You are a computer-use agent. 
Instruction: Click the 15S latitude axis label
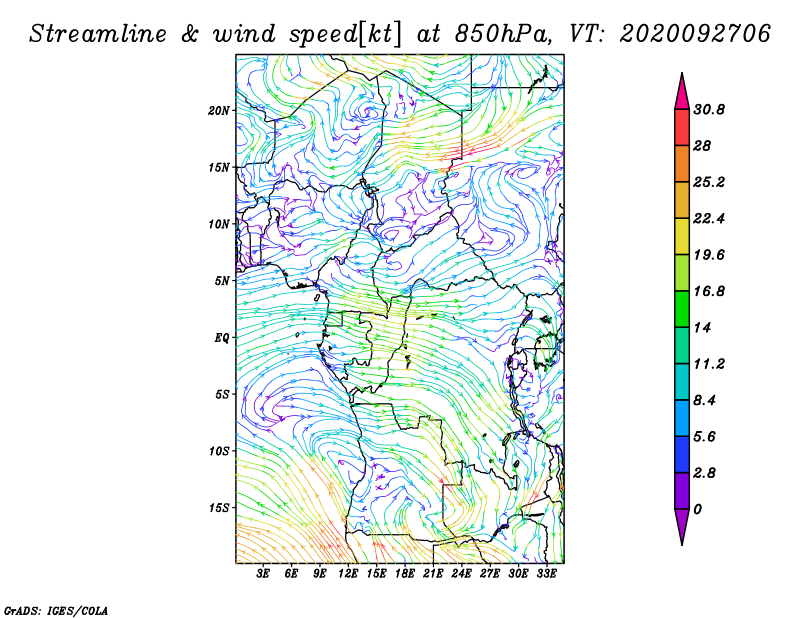pos(219,508)
